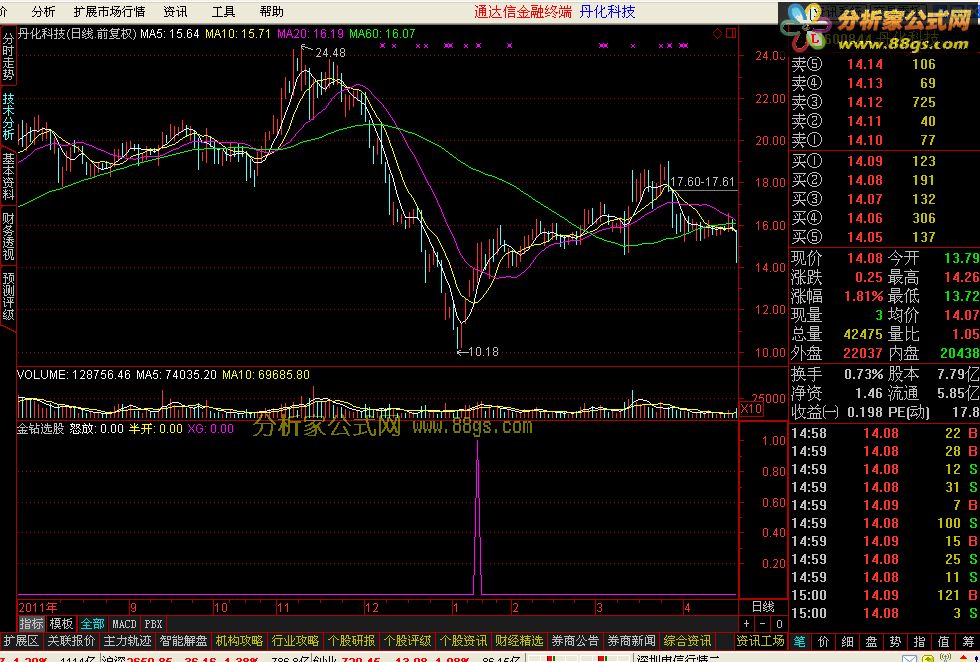Open the 工具 menu

point(223,11)
